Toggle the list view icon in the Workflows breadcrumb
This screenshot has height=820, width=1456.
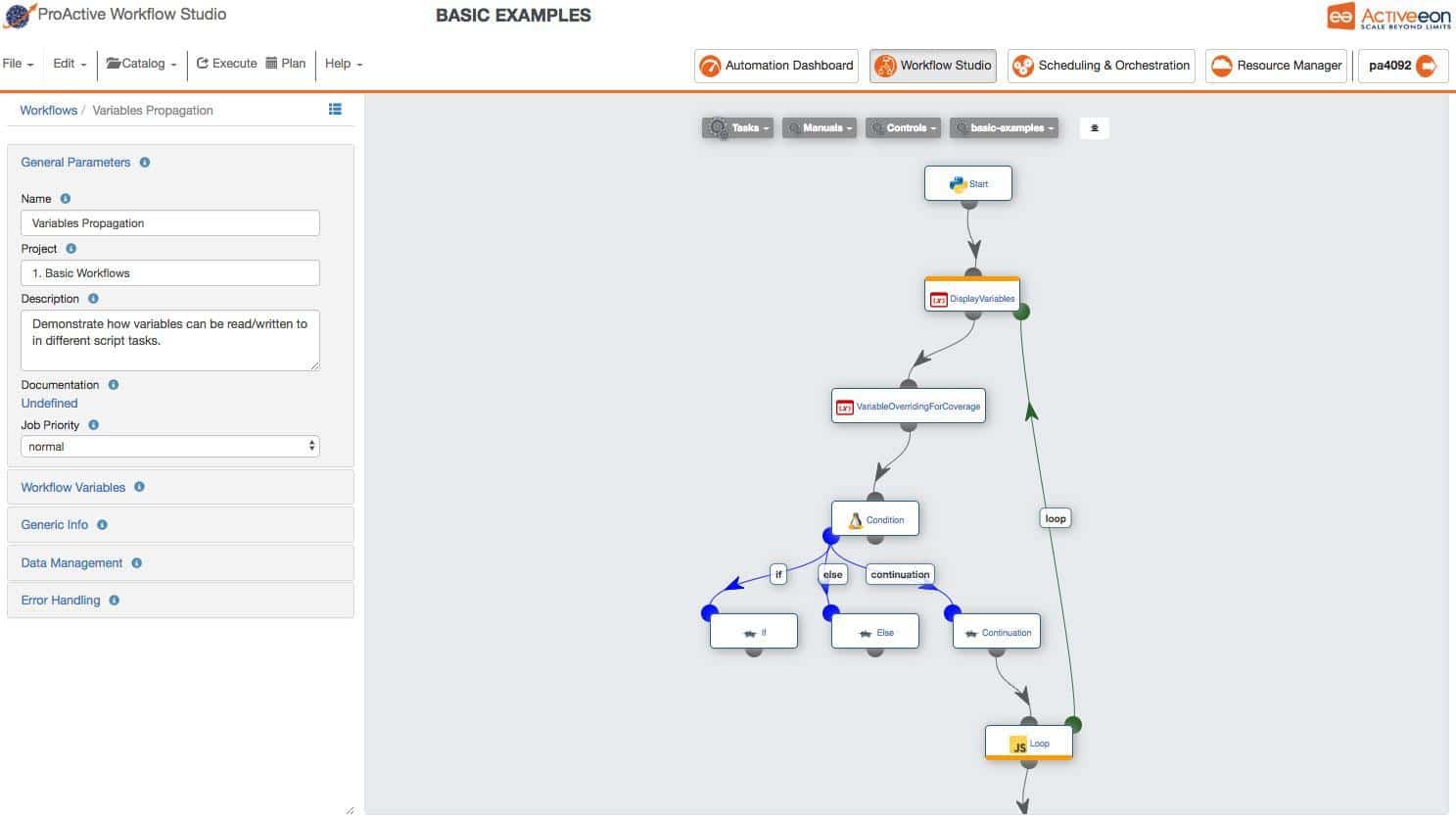click(x=335, y=110)
